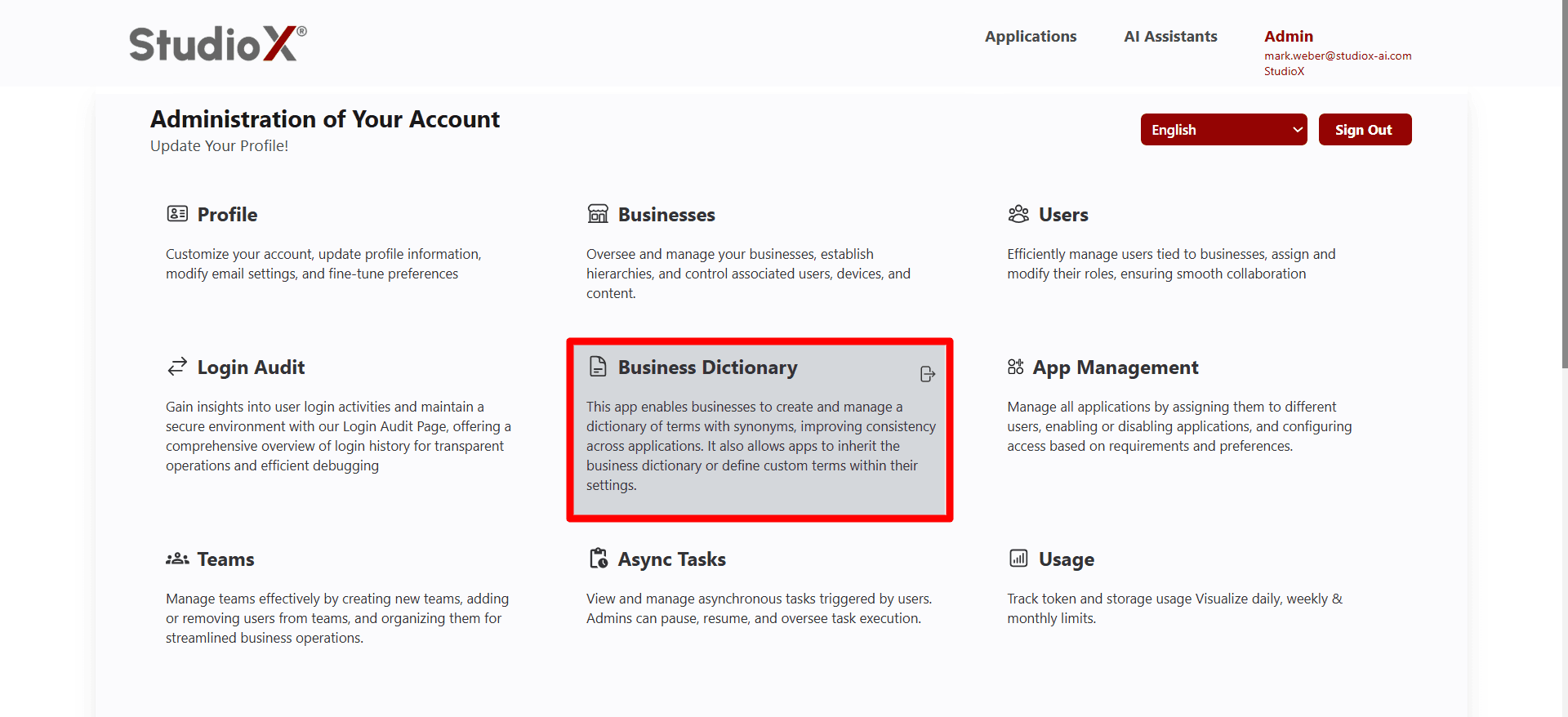
Task: Click the Teams description text
Action: (337, 618)
